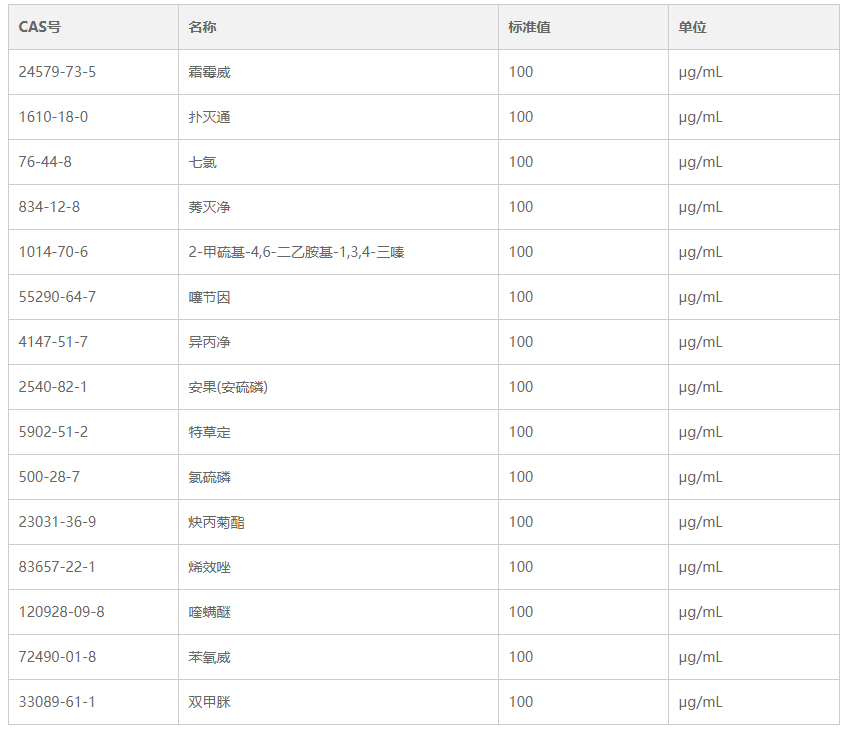This screenshot has height=734, width=855.
Task: Click CAS number 76-44-8
Action: (45, 162)
